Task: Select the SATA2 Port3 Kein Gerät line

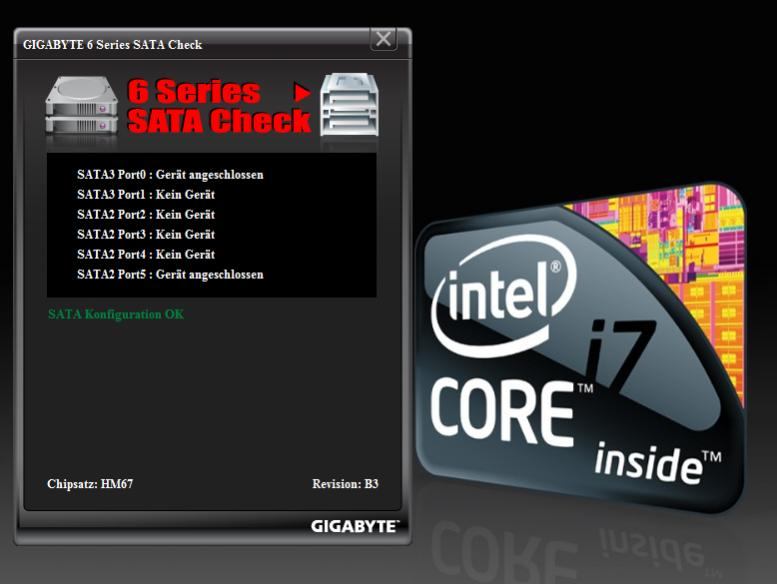Action: pos(146,234)
